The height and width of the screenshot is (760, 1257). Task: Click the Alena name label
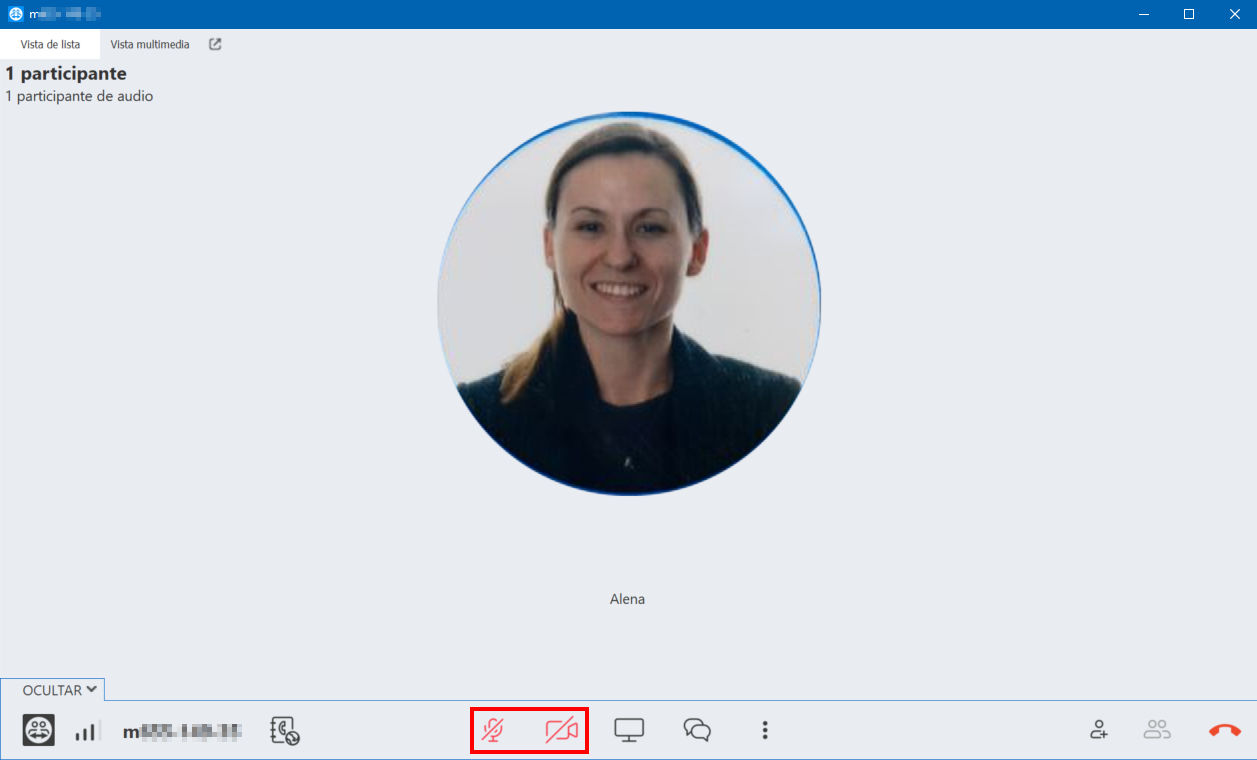(x=627, y=599)
